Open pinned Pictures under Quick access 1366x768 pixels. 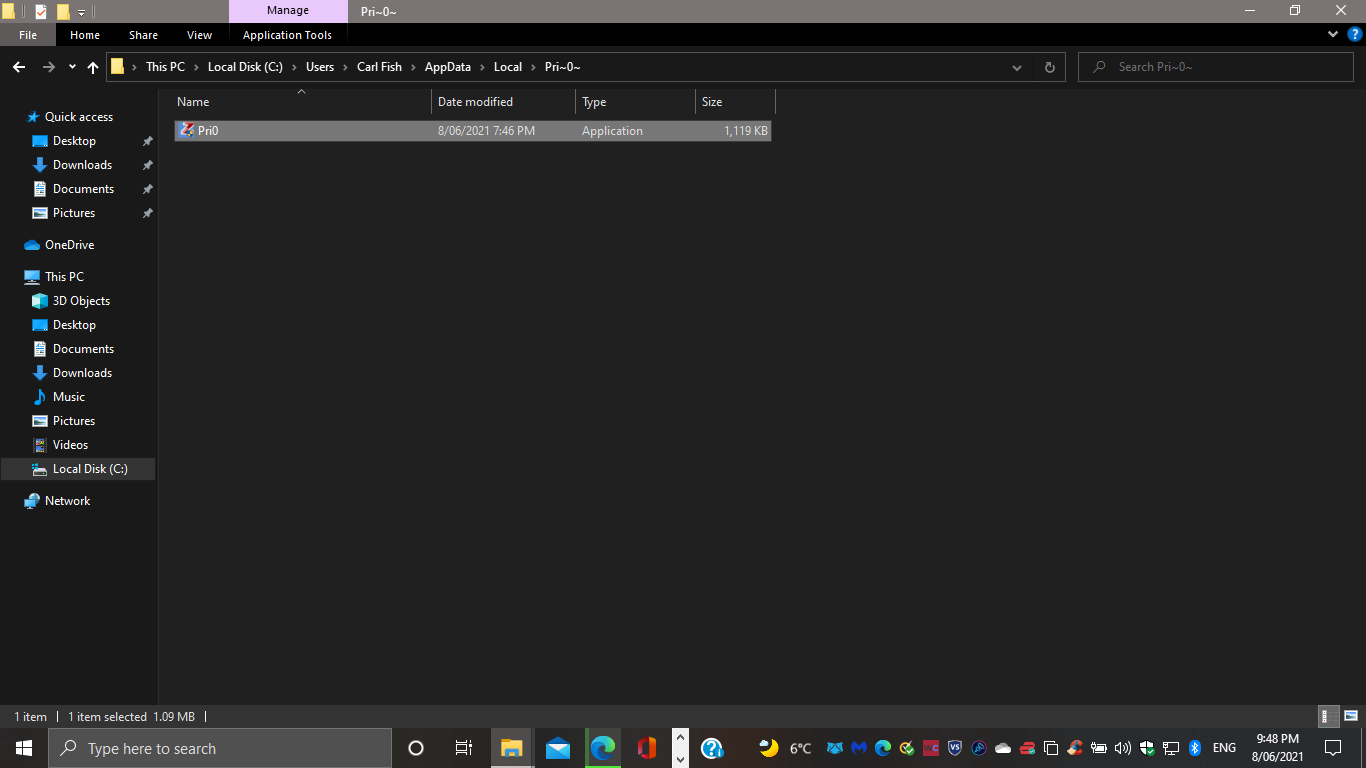tap(74, 213)
